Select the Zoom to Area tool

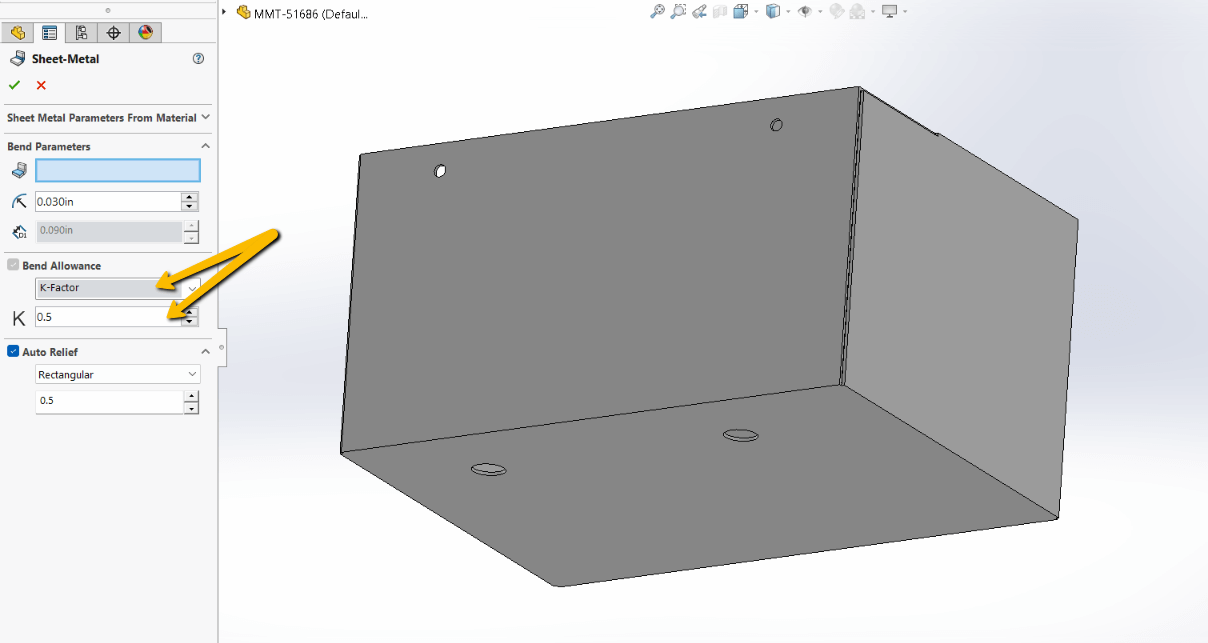678,11
